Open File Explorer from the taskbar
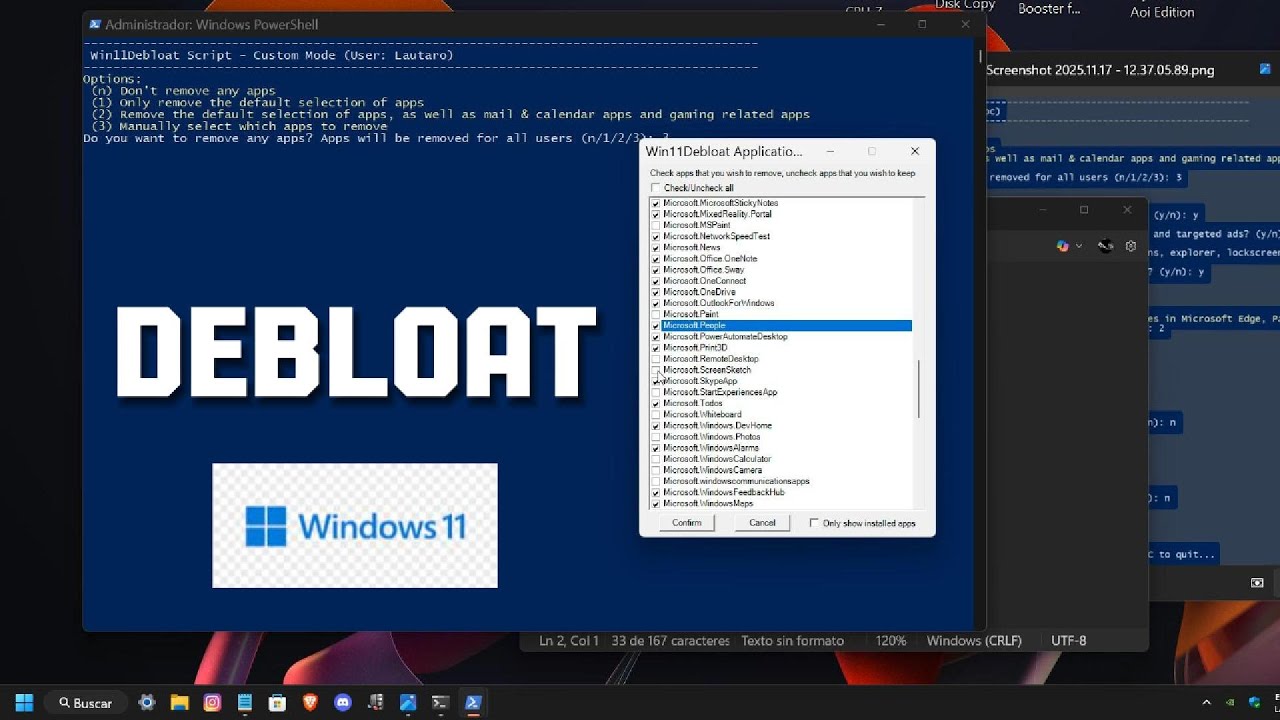This screenshot has height=720, width=1280. point(179,702)
